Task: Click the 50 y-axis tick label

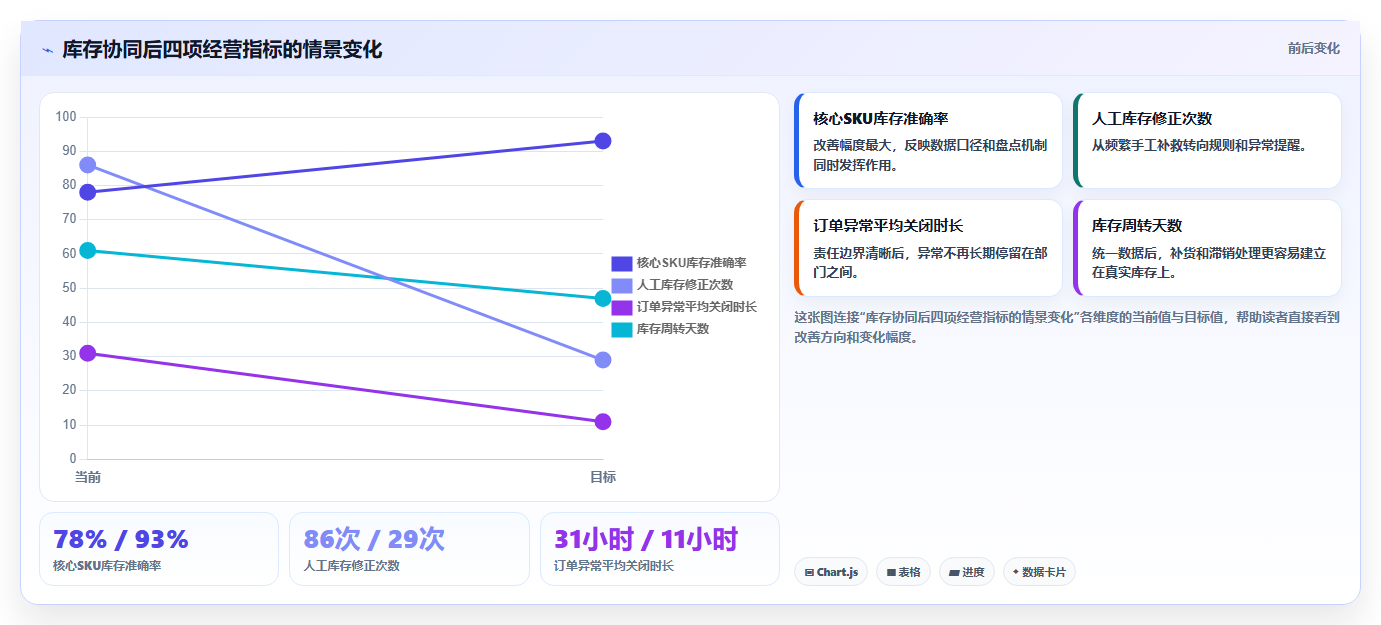Action: (69, 288)
